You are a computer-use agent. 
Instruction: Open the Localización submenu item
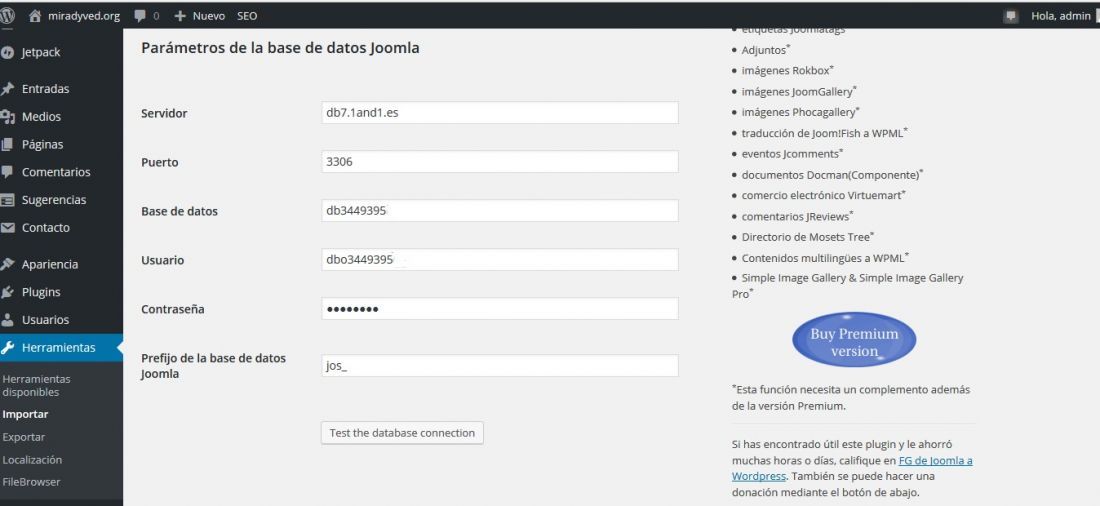pos(32,460)
